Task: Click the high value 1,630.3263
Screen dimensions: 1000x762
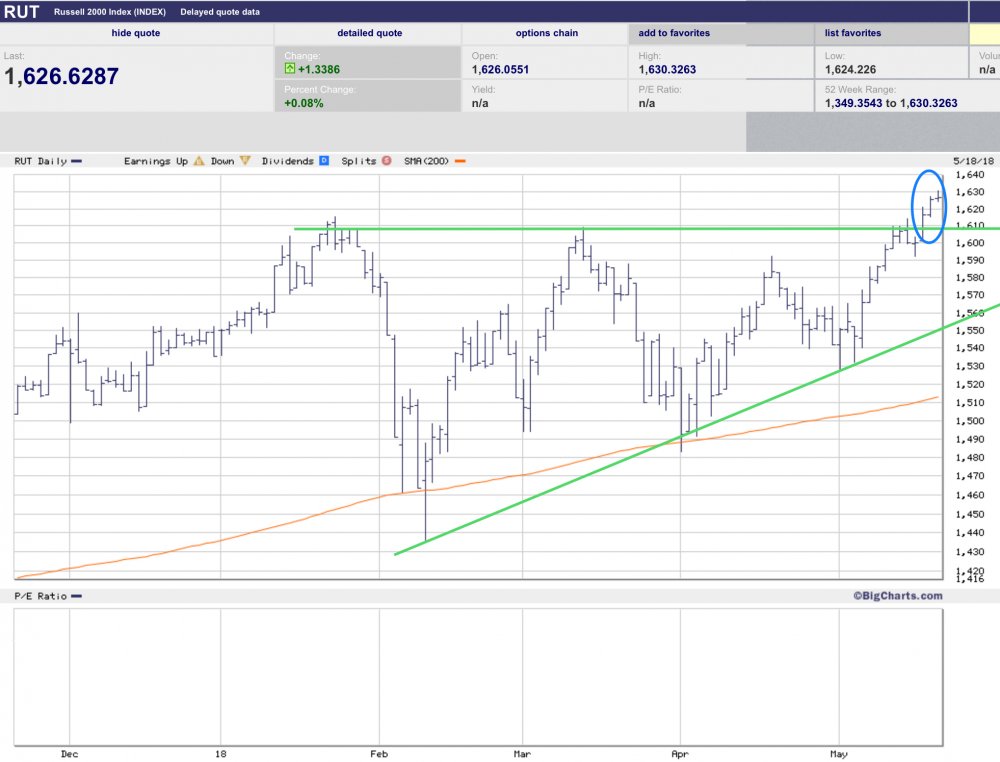Action: tap(667, 69)
